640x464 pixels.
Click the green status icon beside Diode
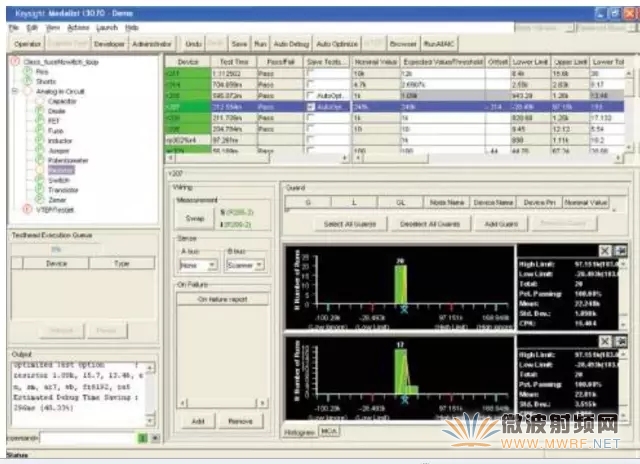pyautogui.click(x=40, y=111)
